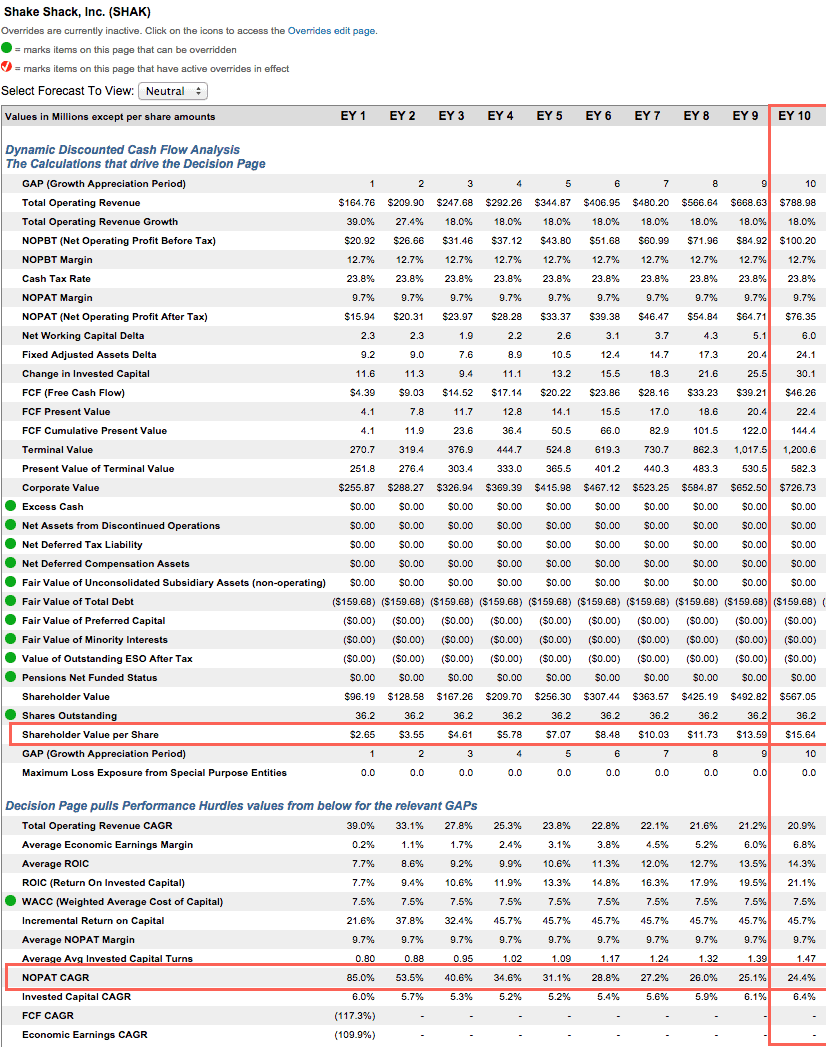The image size is (826, 1047).
Task: Click Corporate Value $255.87
Action: tap(357, 487)
